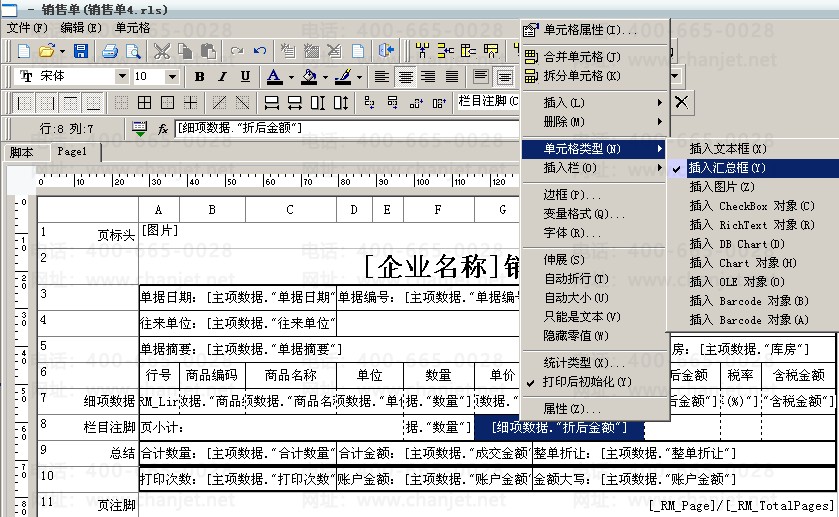The width and height of the screenshot is (839, 517).
Task: Open the font size dropdown
Action: coord(178,77)
